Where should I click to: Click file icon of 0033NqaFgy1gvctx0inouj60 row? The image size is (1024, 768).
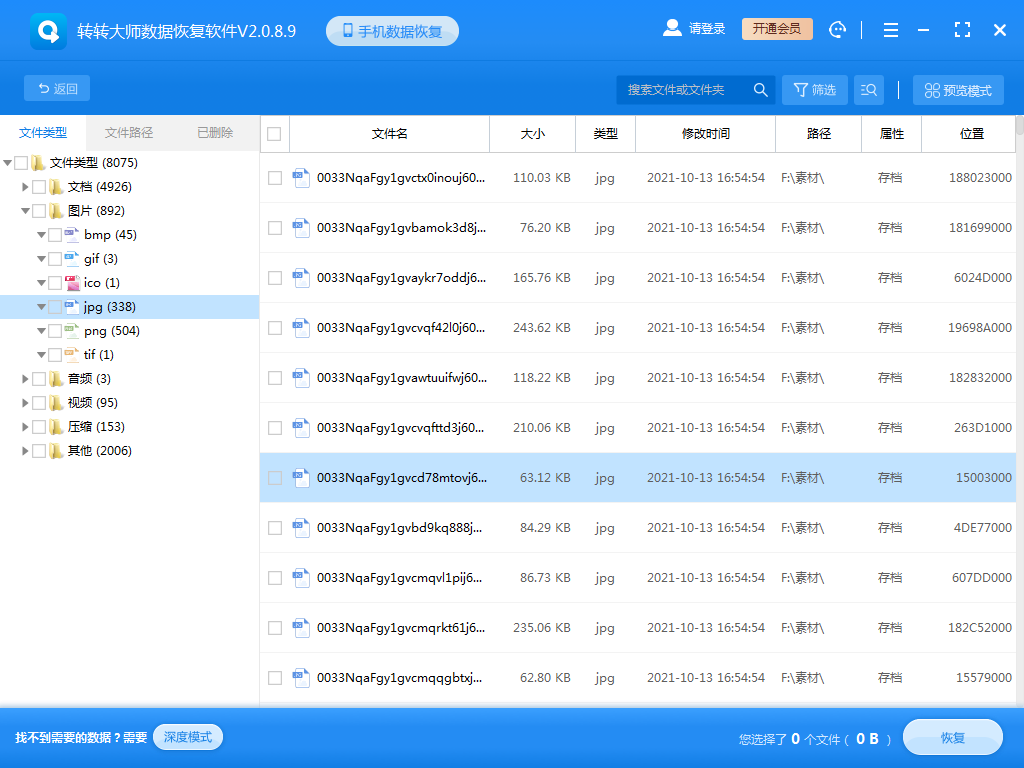tap(301, 178)
